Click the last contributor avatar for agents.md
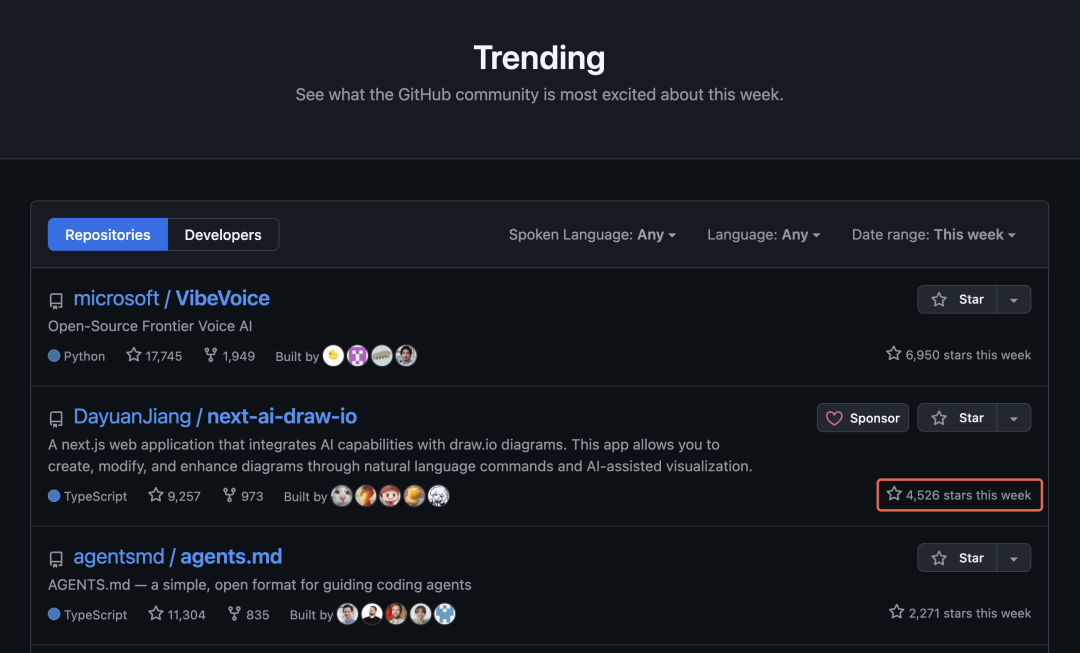This screenshot has height=653, width=1080. click(445, 614)
